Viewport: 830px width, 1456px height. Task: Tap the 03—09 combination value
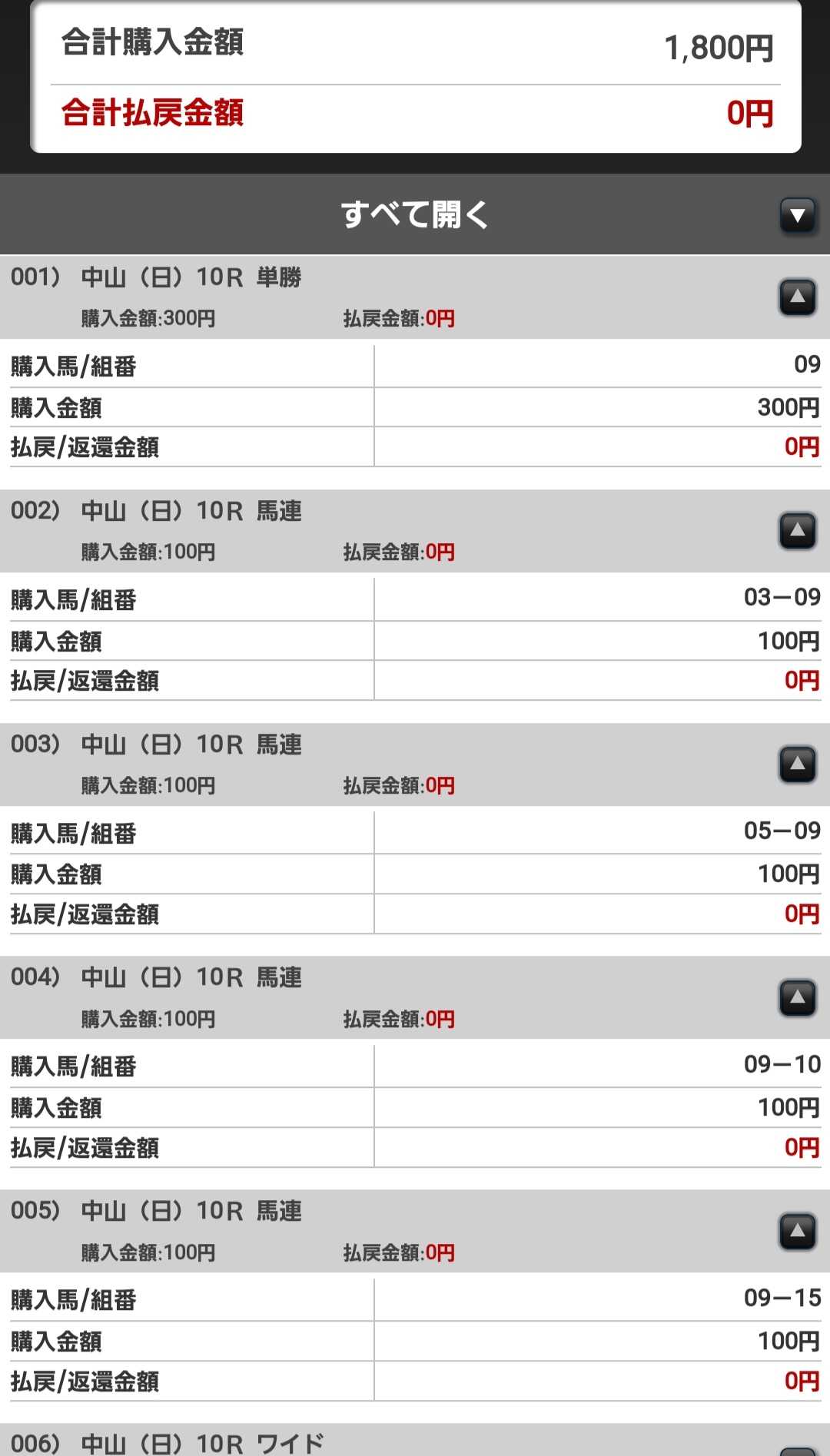(x=782, y=597)
